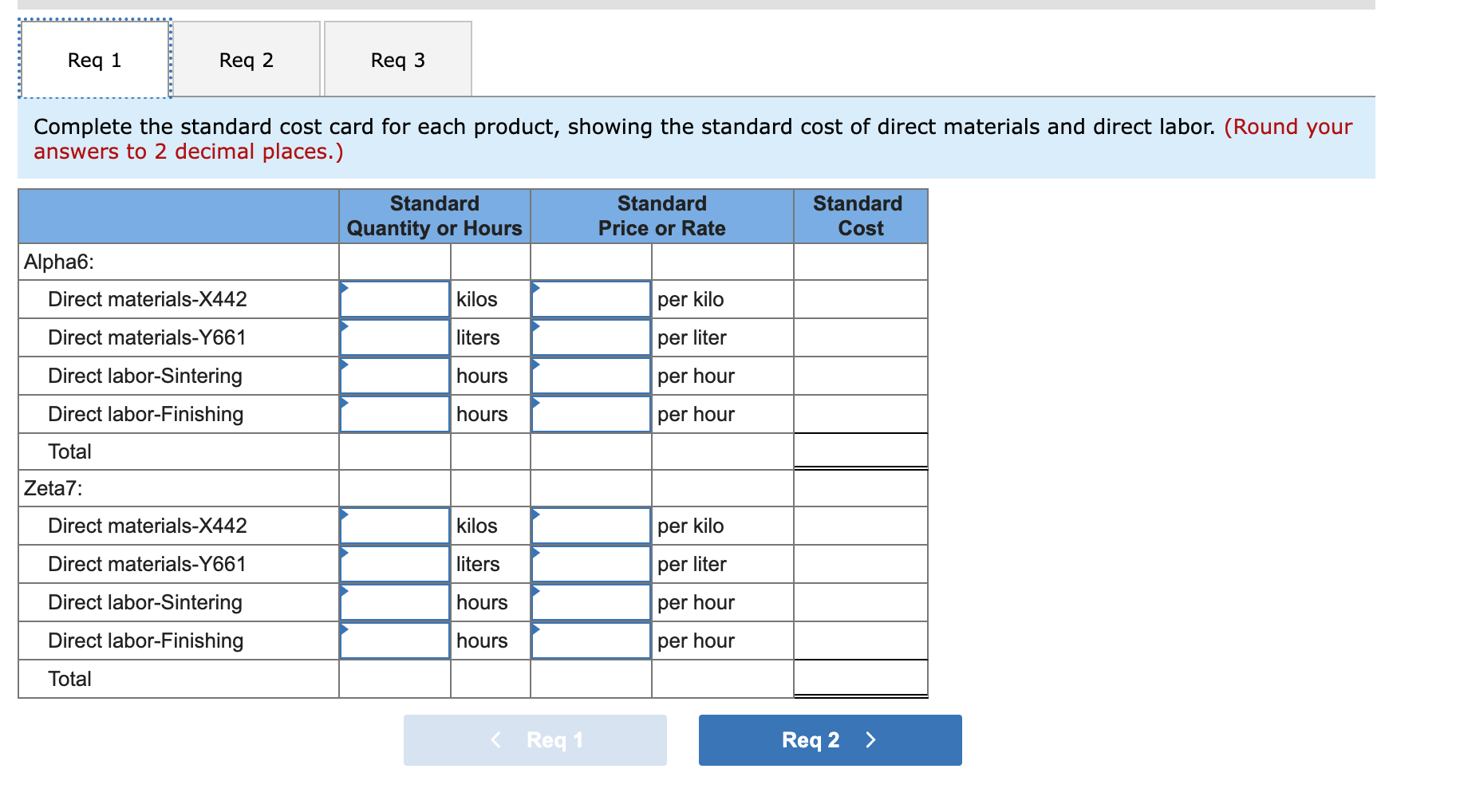Click Zeta7 Finishing rate per hour field
The image size is (1460, 812).
pyautogui.click(x=591, y=641)
